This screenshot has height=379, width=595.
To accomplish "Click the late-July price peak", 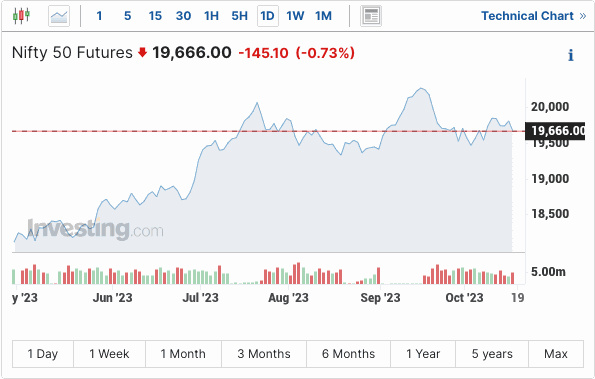I will tap(257, 103).
